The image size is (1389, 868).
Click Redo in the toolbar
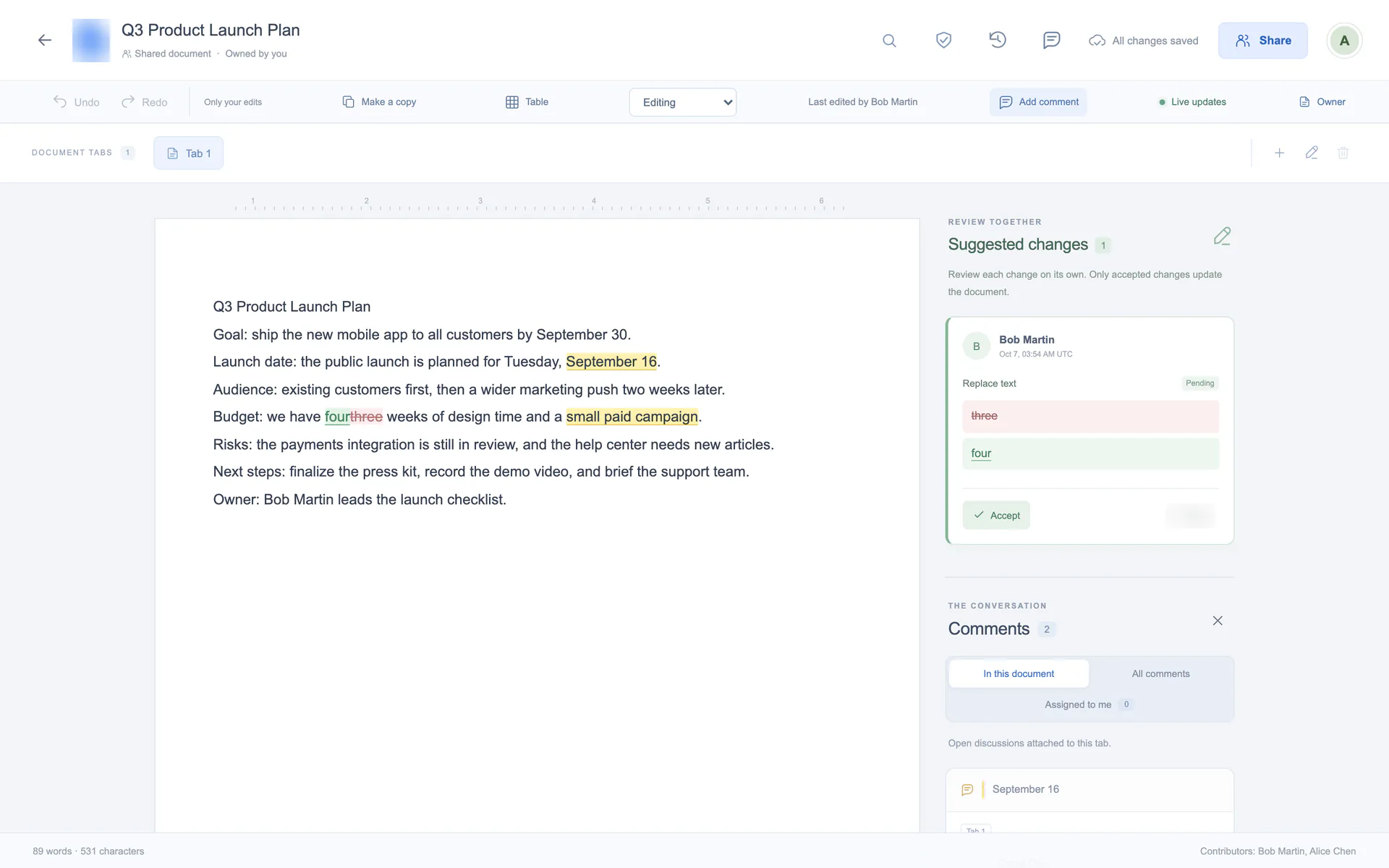pyautogui.click(x=145, y=102)
